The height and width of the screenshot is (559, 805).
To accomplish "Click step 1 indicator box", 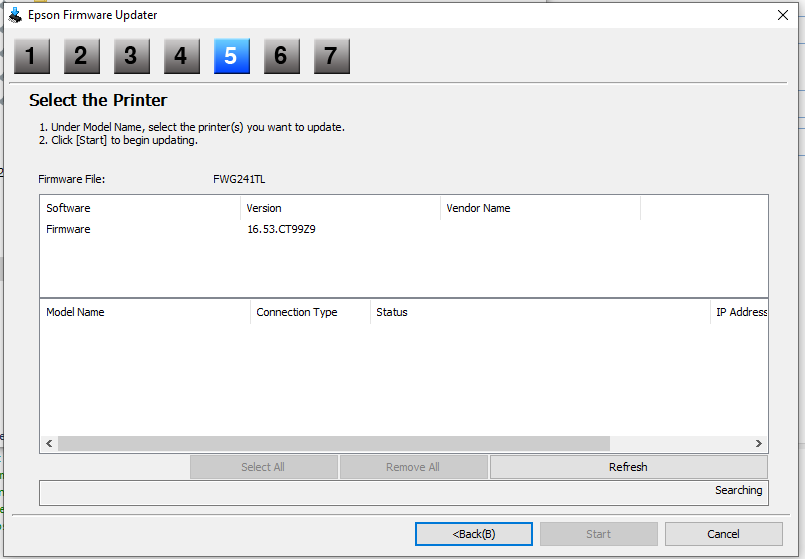I will coord(32,56).
